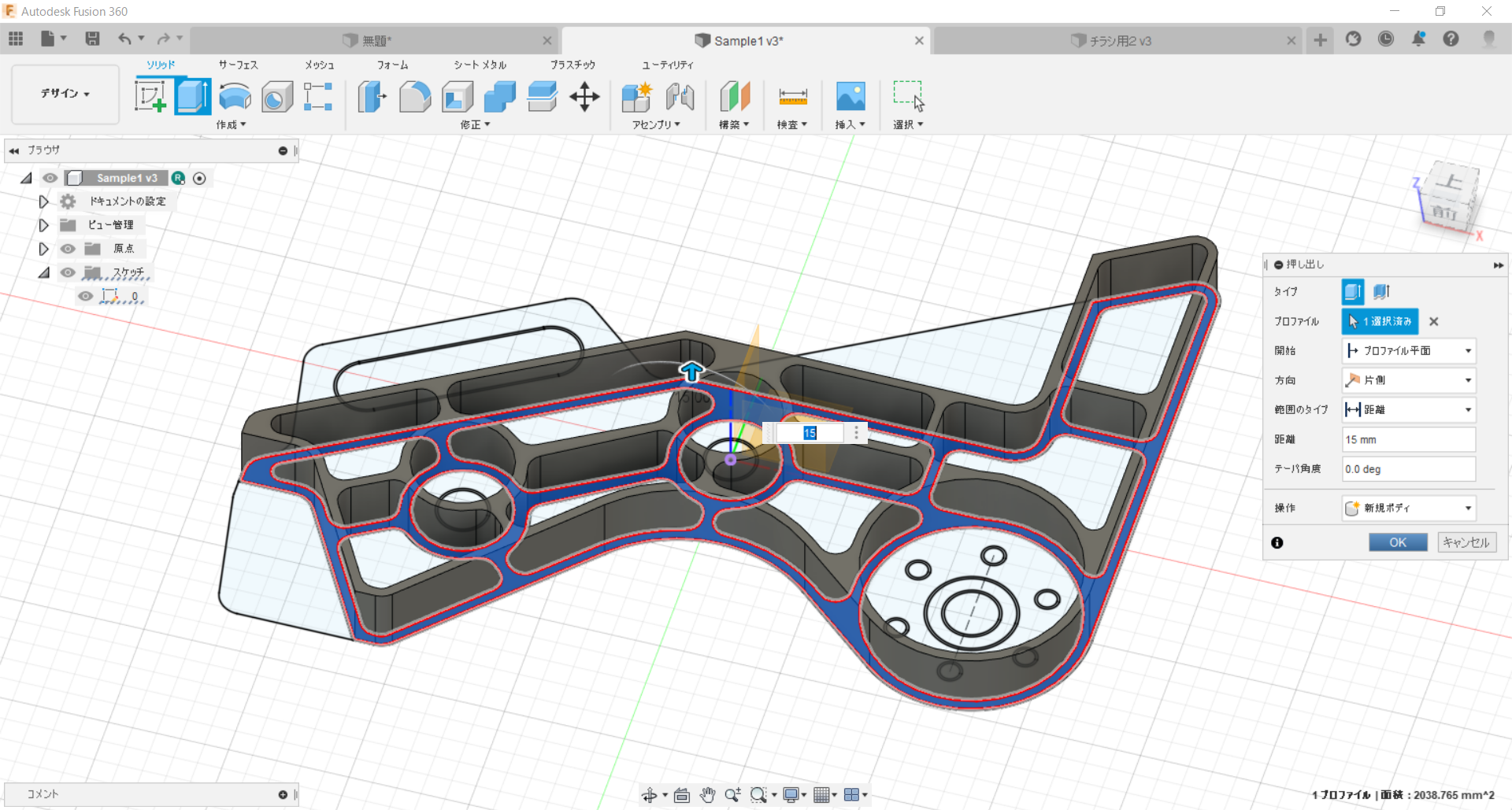1512x810 pixels.
Task: Open the notifications bell icon
Action: click(1418, 39)
